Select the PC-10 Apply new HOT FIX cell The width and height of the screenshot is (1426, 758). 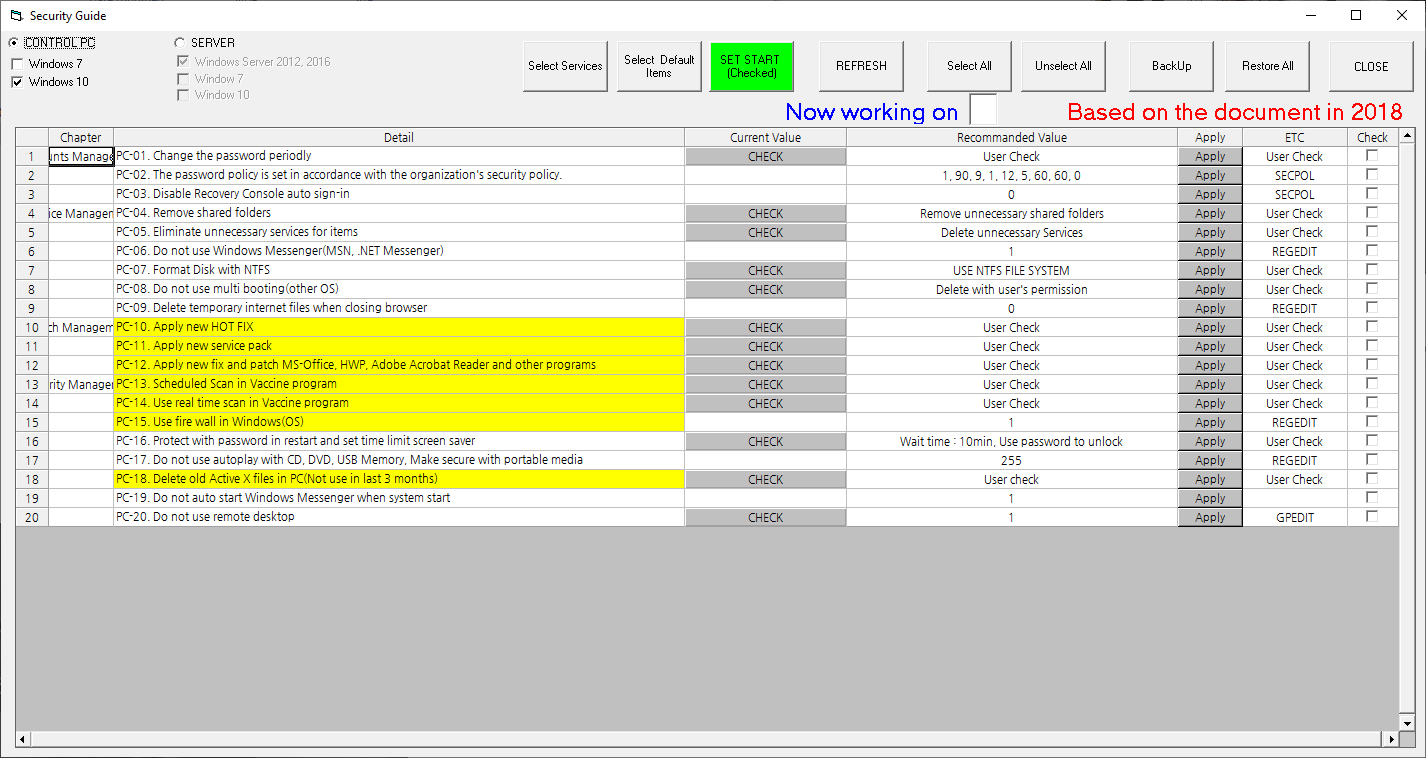(399, 327)
